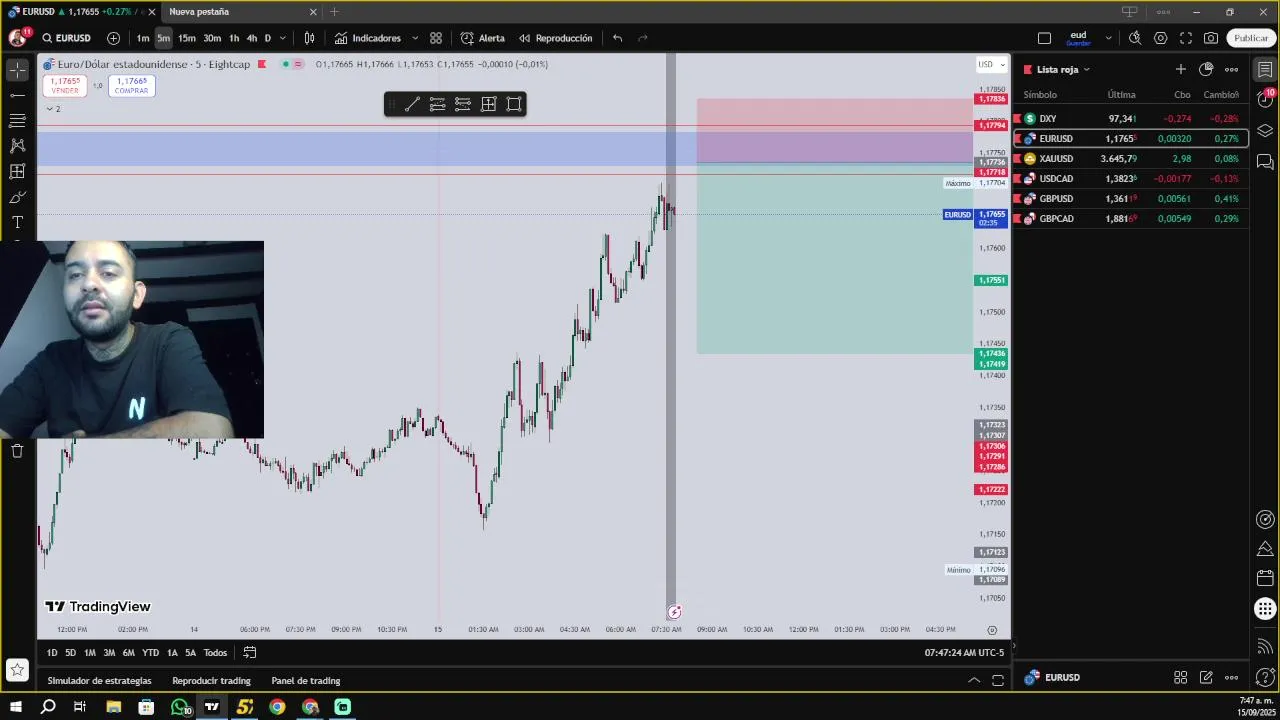
Task: Select the 15m timeframe
Action: tap(187, 38)
